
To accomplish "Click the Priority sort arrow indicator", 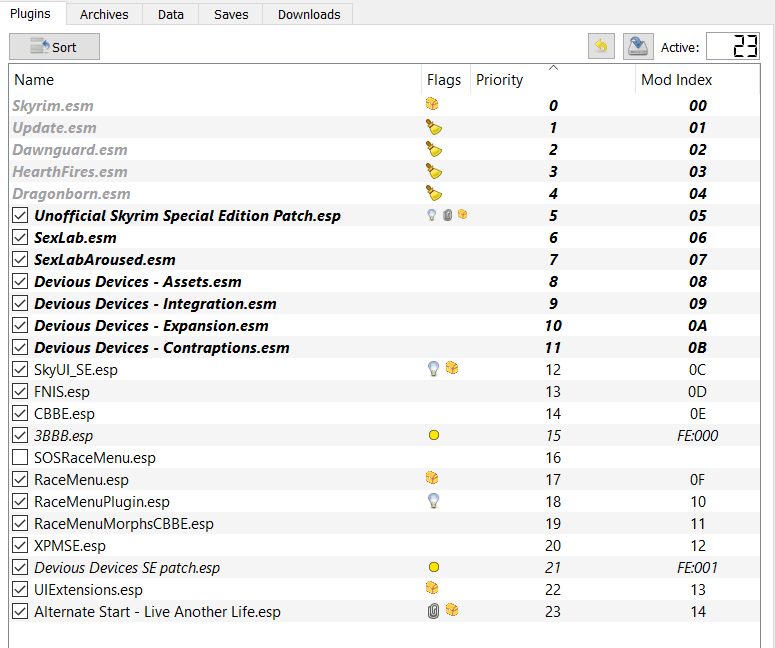I will click(x=554, y=68).
